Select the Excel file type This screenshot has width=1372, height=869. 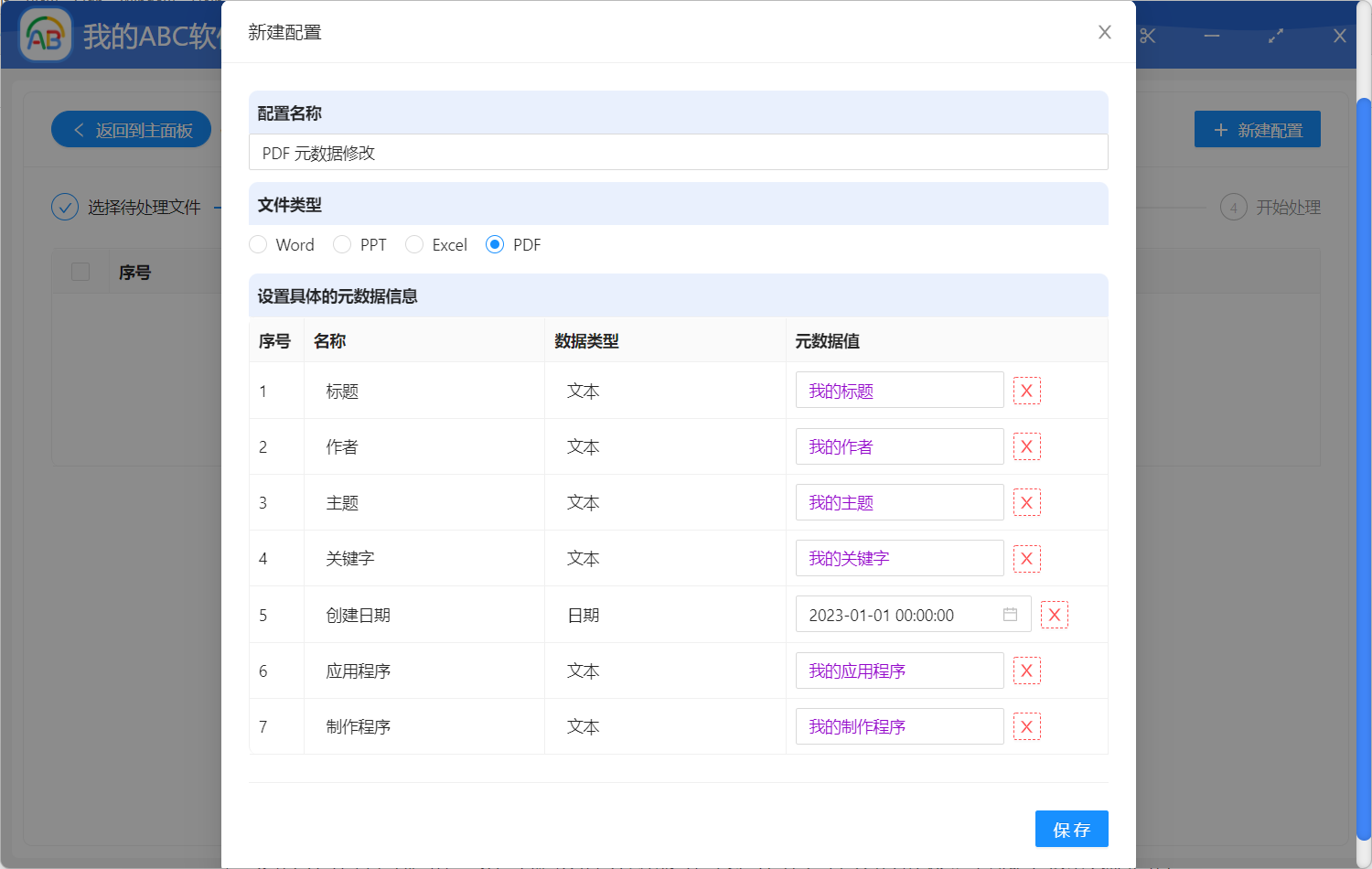[414, 244]
